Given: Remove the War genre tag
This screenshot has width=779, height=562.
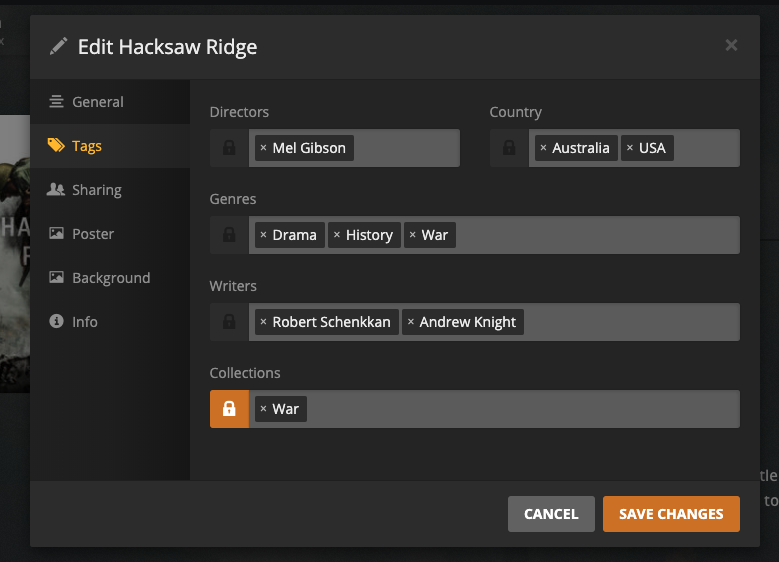Looking at the screenshot, I should pyautogui.click(x=412, y=235).
